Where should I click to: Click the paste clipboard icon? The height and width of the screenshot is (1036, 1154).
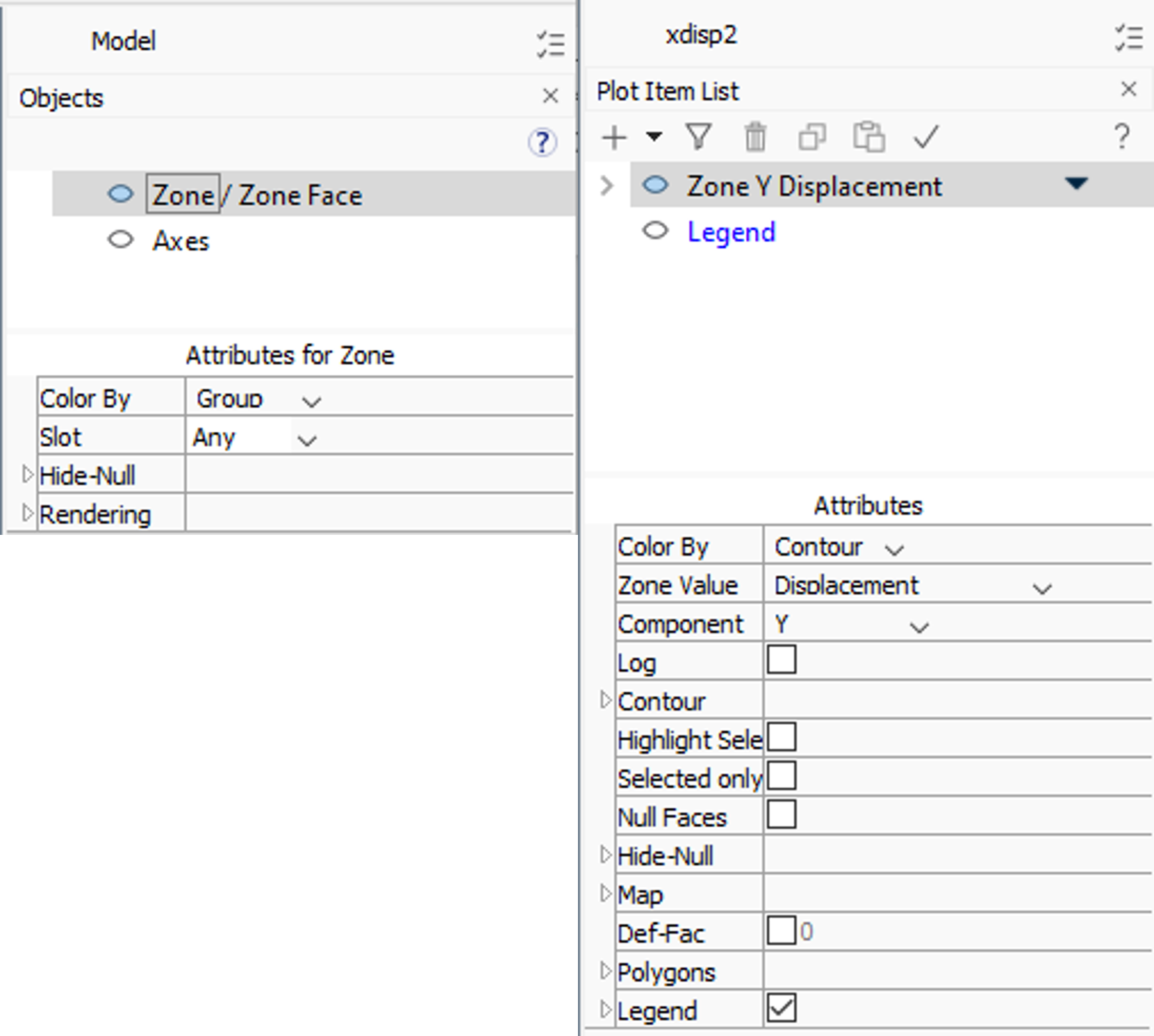pos(869,138)
